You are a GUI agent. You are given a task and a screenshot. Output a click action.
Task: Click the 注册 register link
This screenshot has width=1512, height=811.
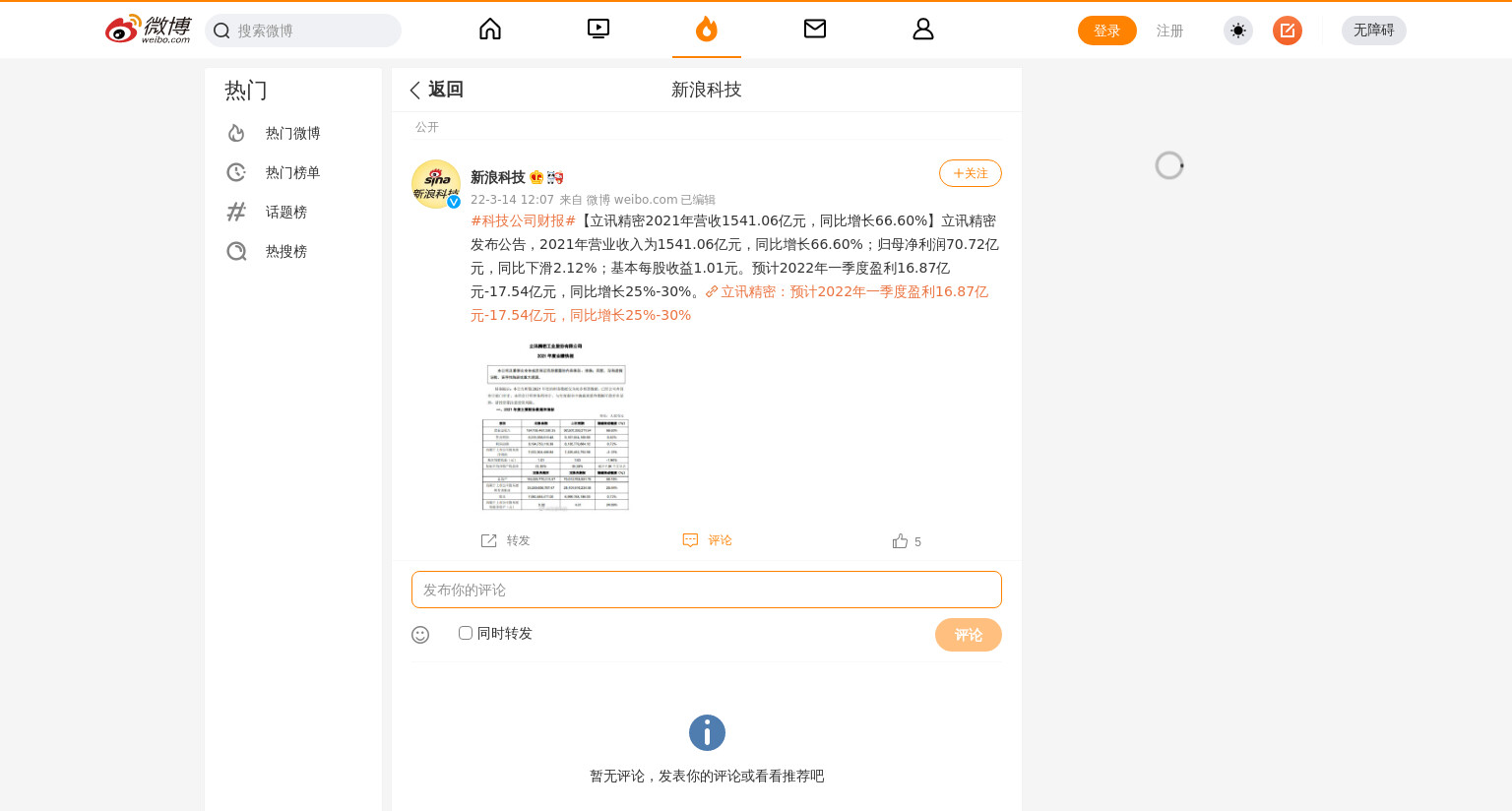[x=1169, y=31]
